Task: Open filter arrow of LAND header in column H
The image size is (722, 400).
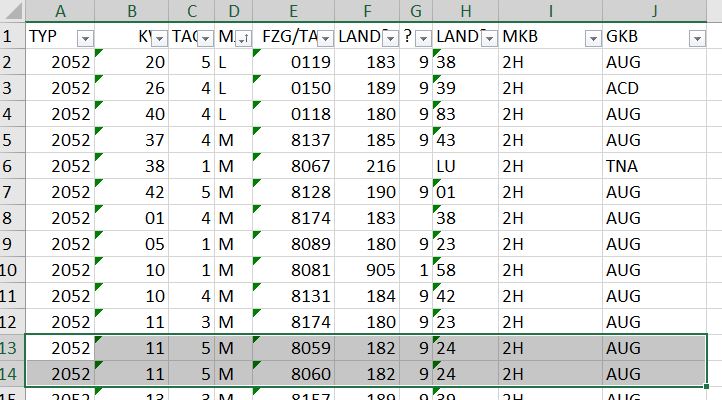Action: tap(488, 37)
